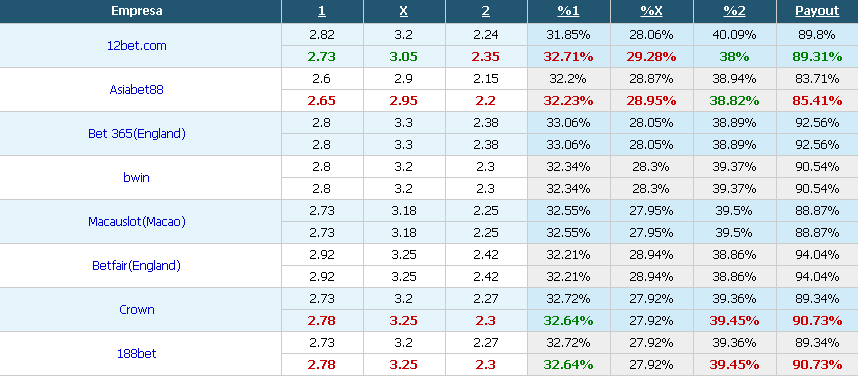Select the Macauslot(Macao) link

click(137, 222)
